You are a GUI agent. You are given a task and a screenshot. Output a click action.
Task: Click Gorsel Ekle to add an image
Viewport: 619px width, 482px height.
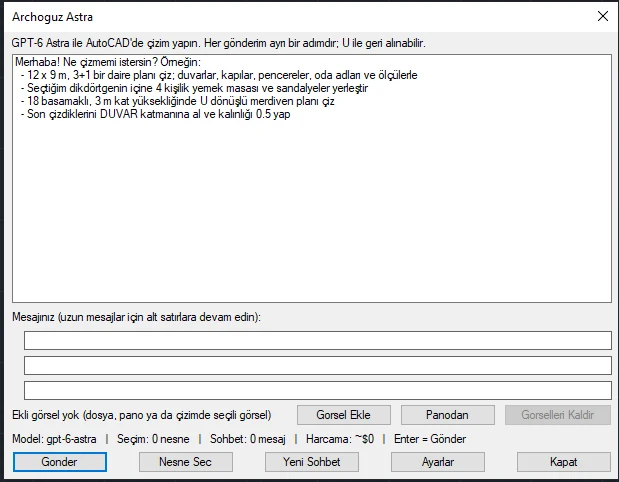pos(343,415)
